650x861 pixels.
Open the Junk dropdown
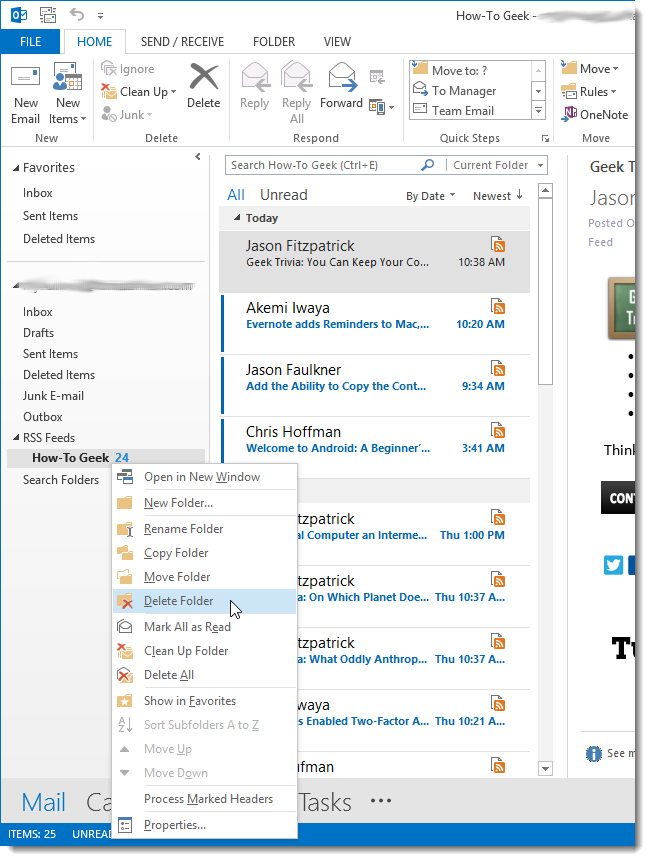(x=149, y=115)
